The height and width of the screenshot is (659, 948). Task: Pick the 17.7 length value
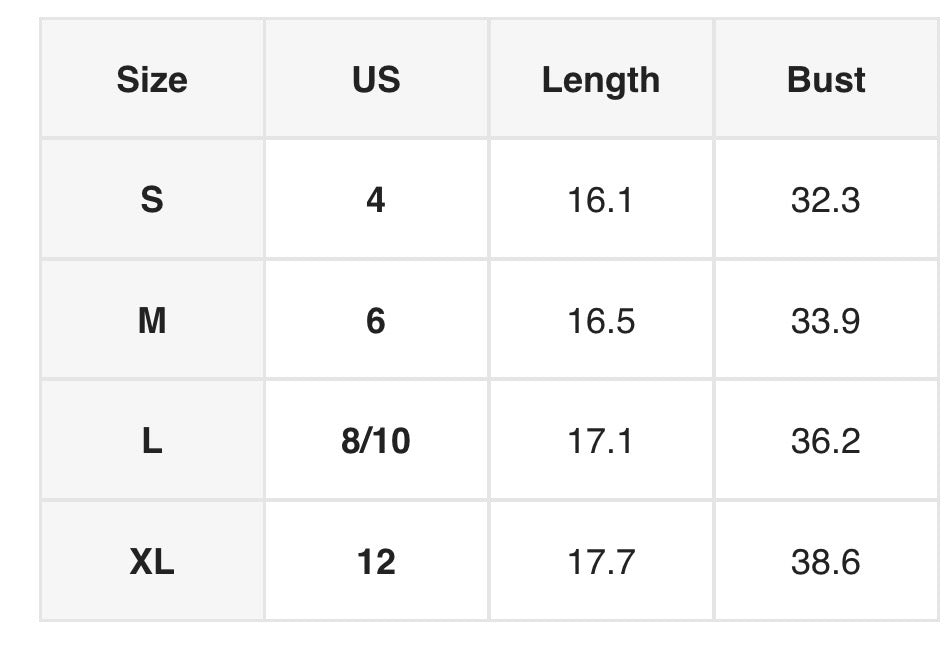(x=601, y=562)
